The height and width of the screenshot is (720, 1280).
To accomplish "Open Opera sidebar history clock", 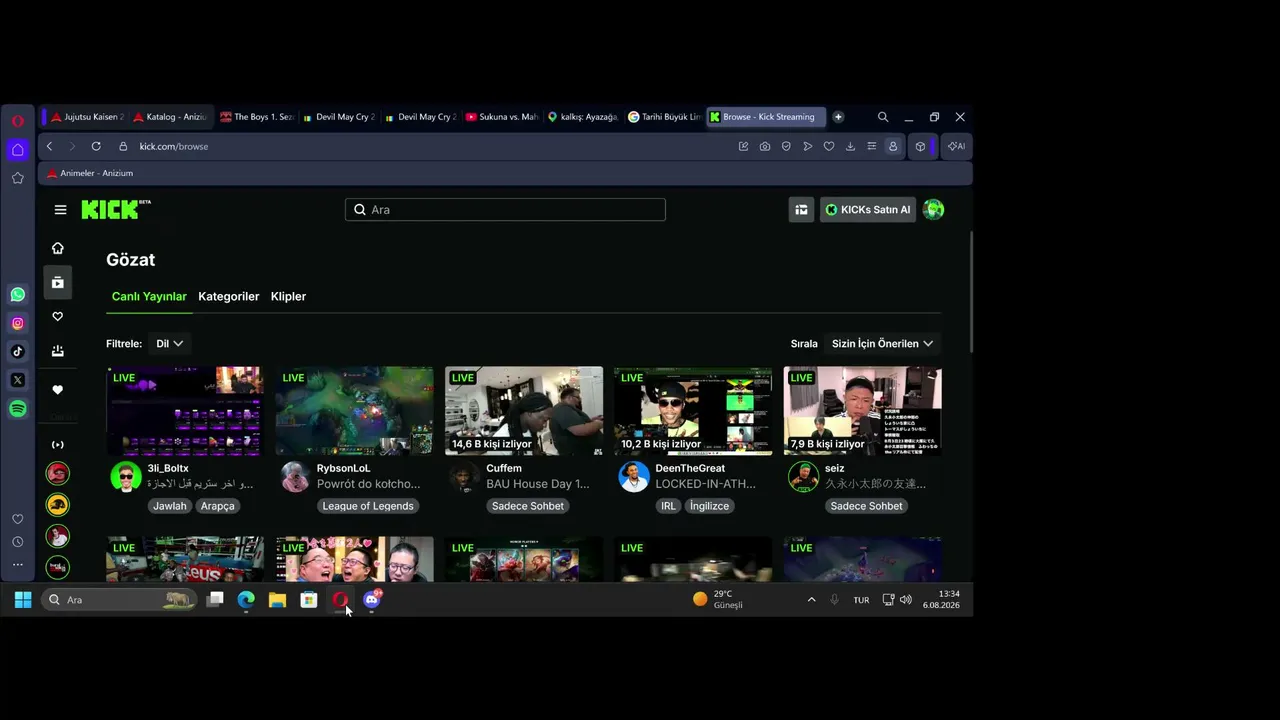I will [x=18, y=542].
